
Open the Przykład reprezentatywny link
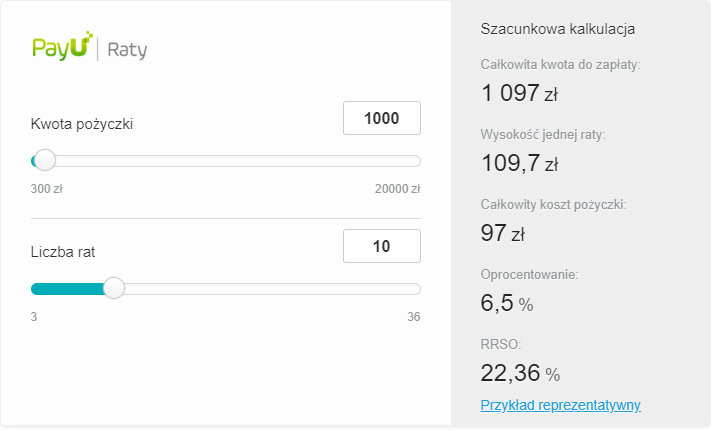point(560,405)
